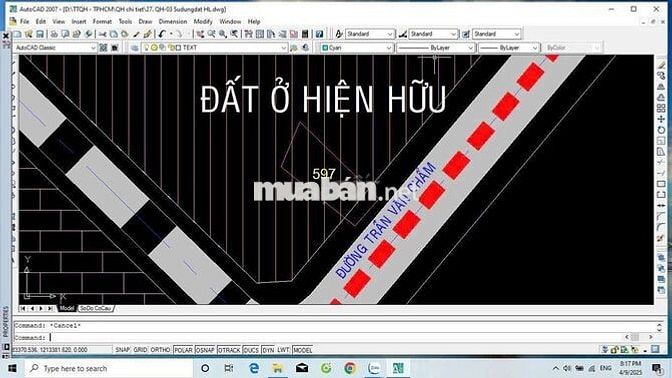The image size is (672, 378).
Task: Open the Layer Properties Manager icon
Action: point(135,48)
